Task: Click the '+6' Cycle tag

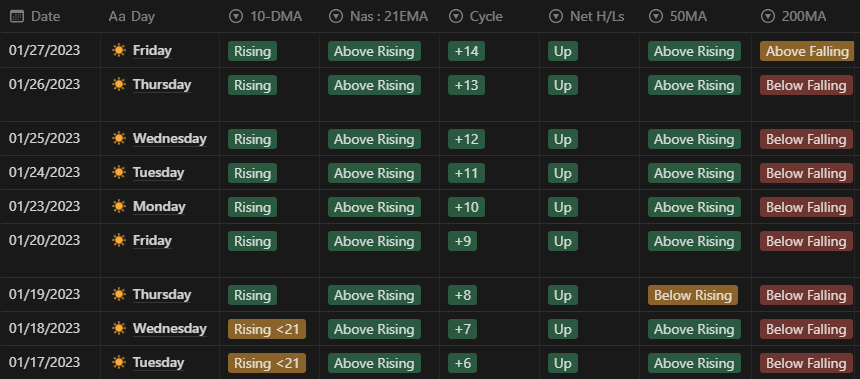Action: coord(462,363)
